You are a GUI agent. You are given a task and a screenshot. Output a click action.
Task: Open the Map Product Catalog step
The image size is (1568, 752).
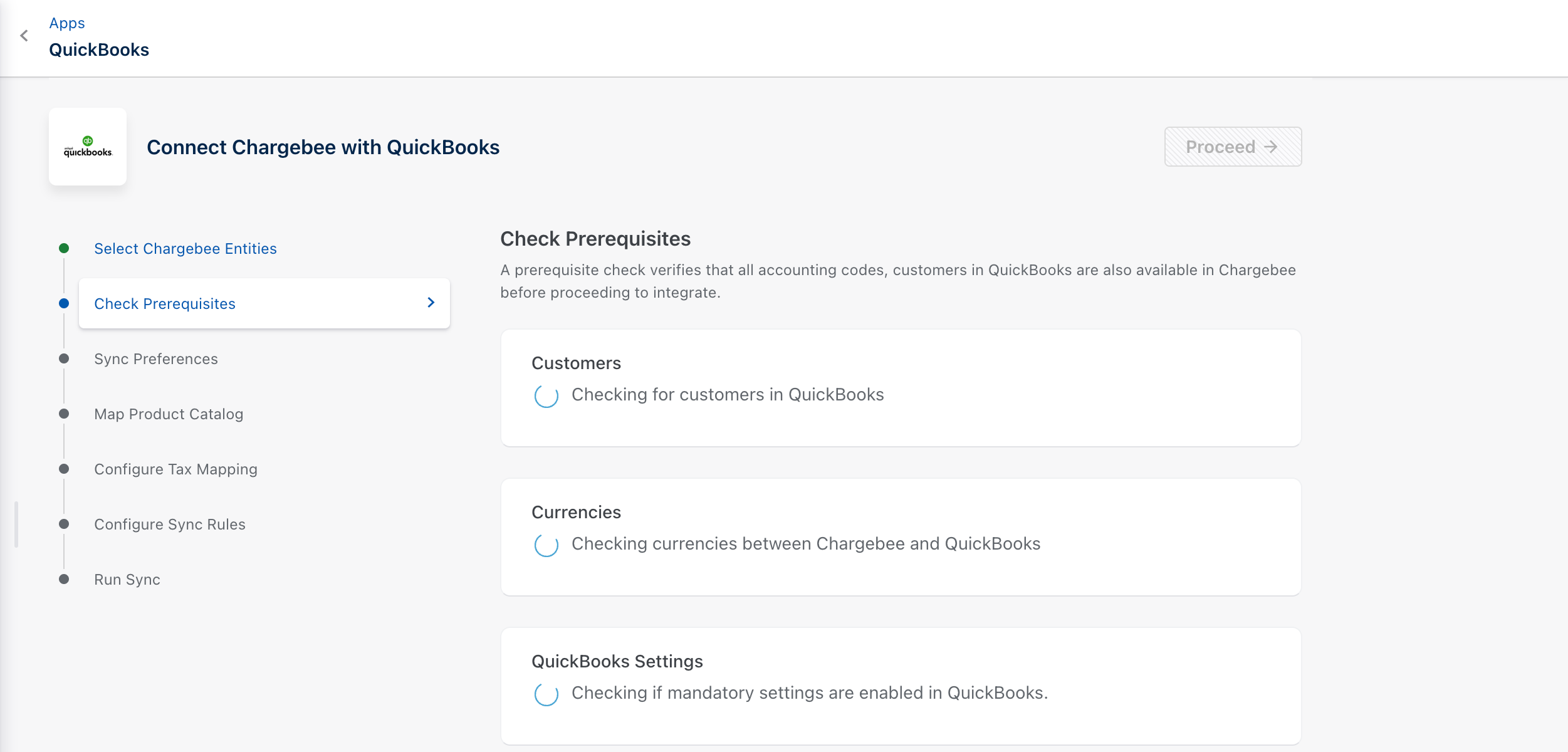[169, 414]
